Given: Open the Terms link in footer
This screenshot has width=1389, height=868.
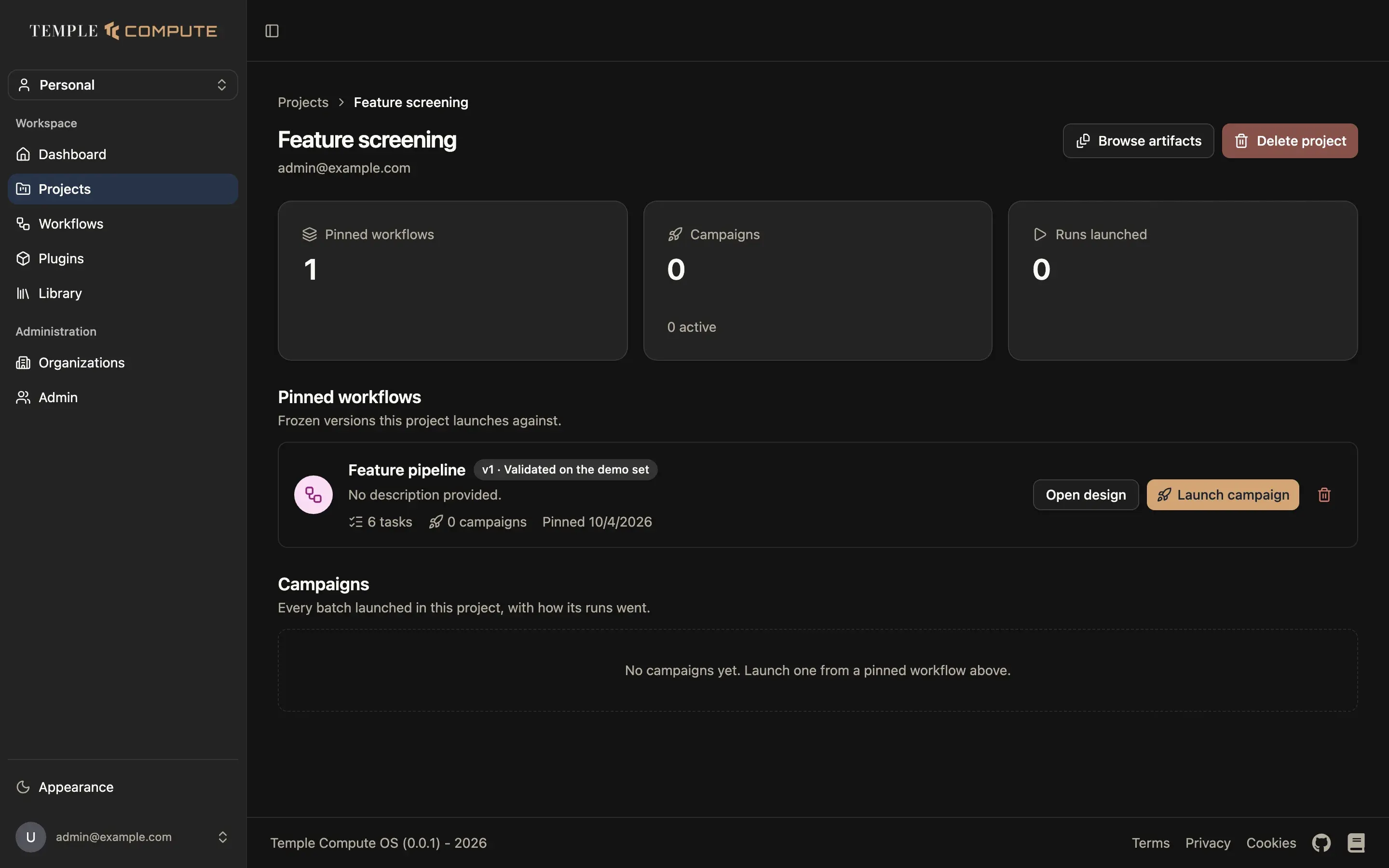Looking at the screenshot, I should [1150, 843].
